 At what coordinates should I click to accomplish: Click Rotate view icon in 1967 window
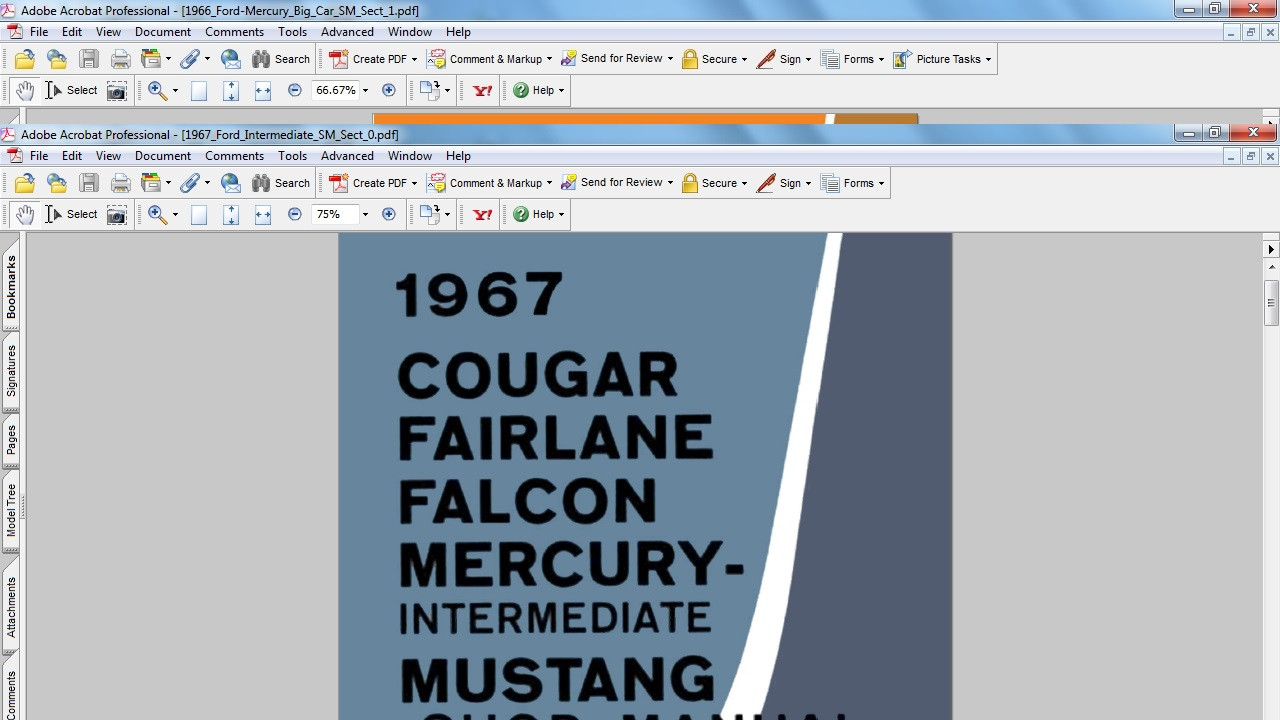[x=430, y=214]
